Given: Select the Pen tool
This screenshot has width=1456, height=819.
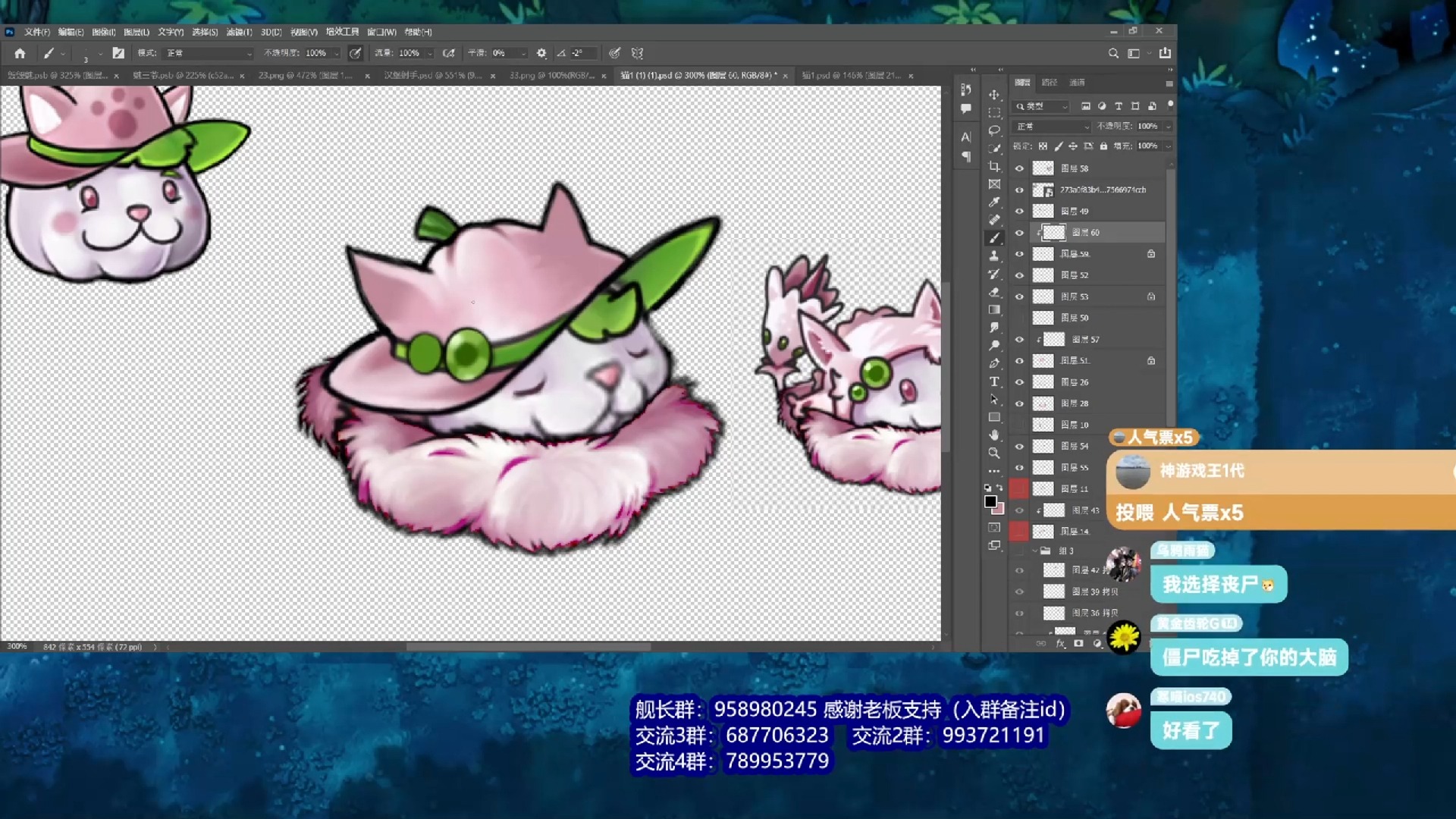Looking at the screenshot, I should pos(994,363).
